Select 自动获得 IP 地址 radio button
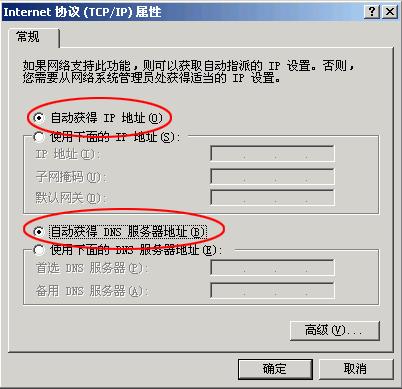 coord(39,118)
